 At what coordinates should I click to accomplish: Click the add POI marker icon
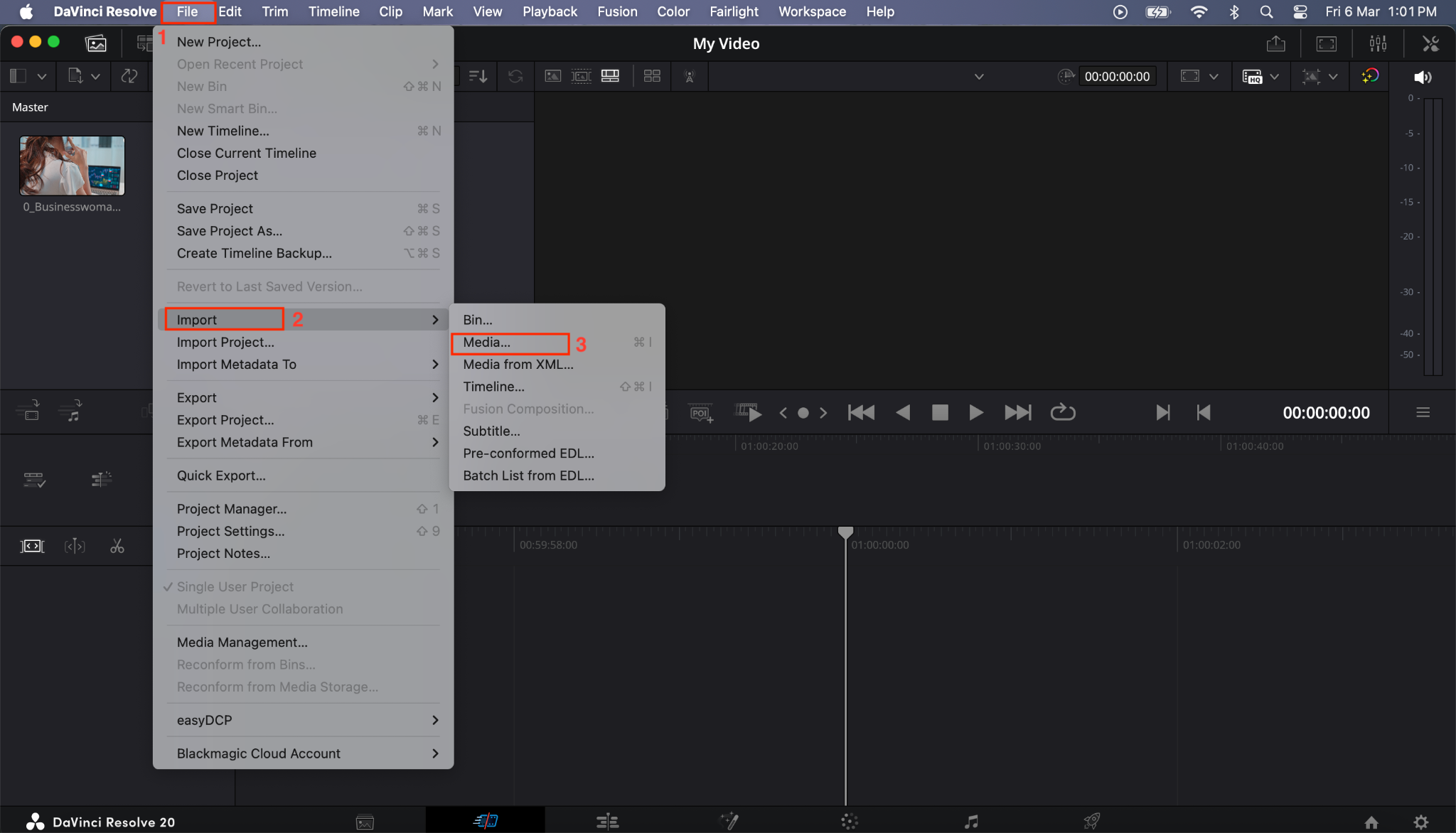pyautogui.click(x=700, y=412)
